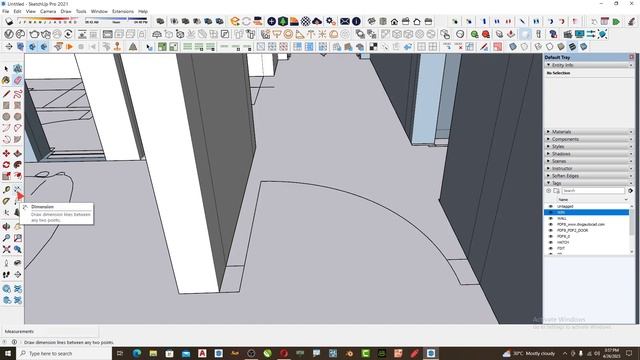The height and width of the screenshot is (360, 640).
Task: Select the Tape Measure tool
Action: (x=6, y=190)
